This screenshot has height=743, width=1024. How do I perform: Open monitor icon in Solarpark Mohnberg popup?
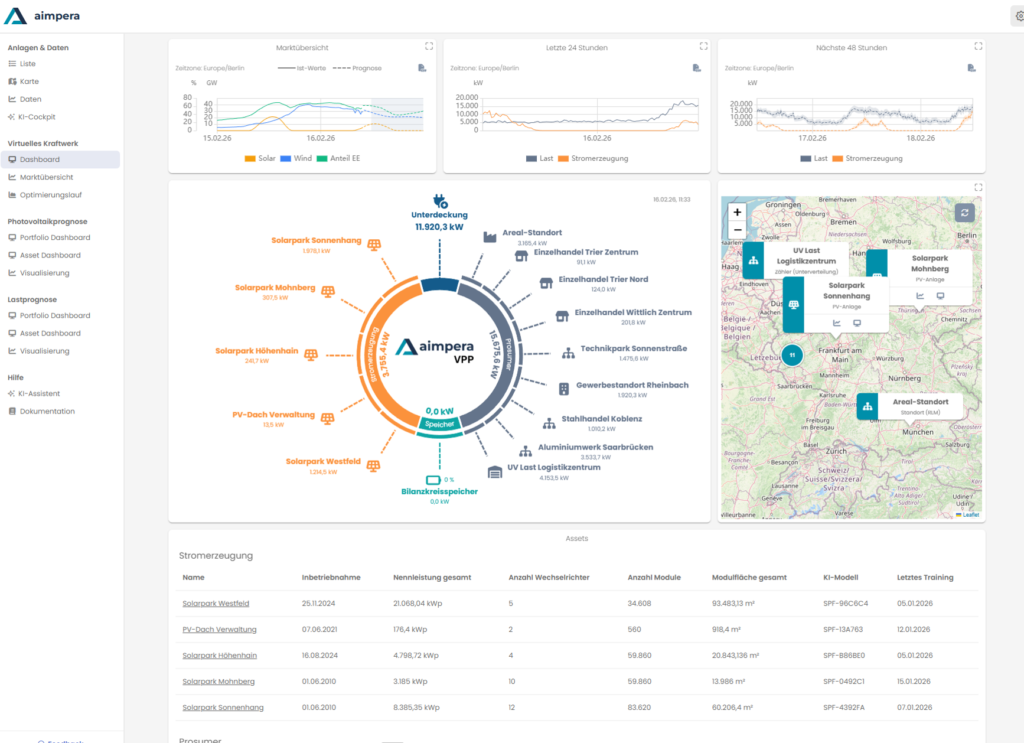click(x=940, y=296)
